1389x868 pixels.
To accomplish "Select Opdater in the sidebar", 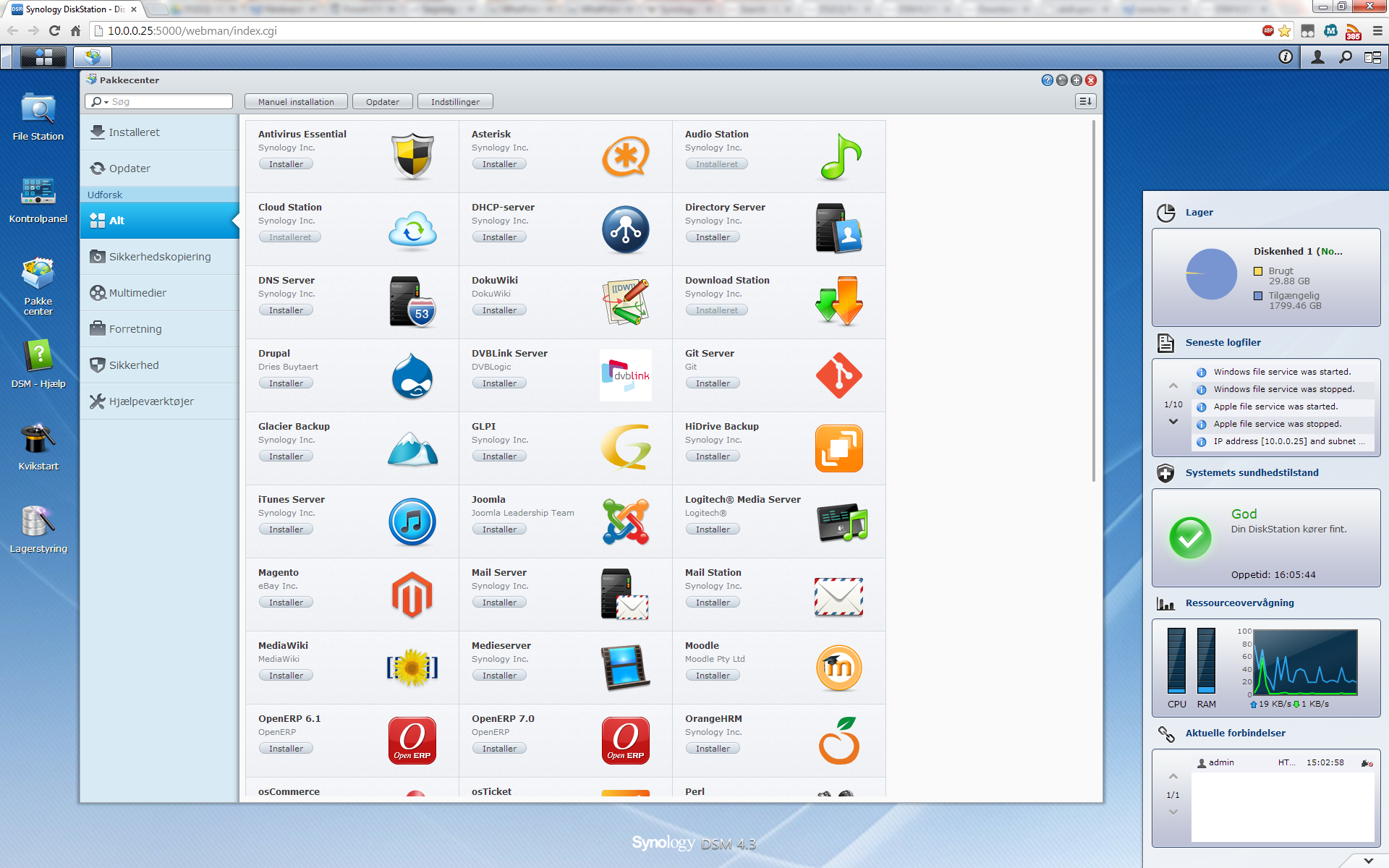I will point(160,169).
